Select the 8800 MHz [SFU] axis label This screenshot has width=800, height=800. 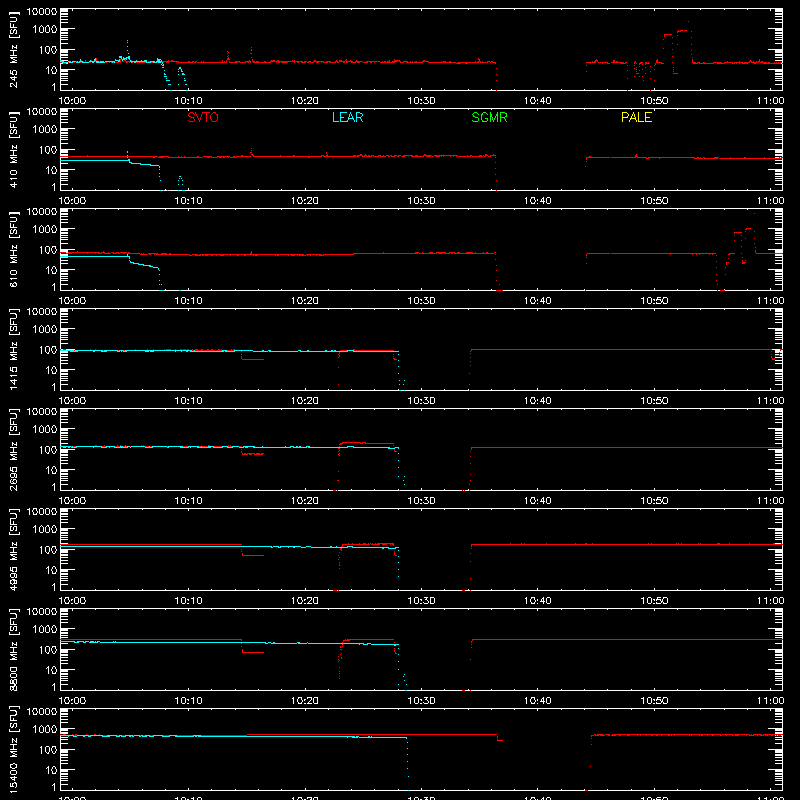tap(13, 650)
